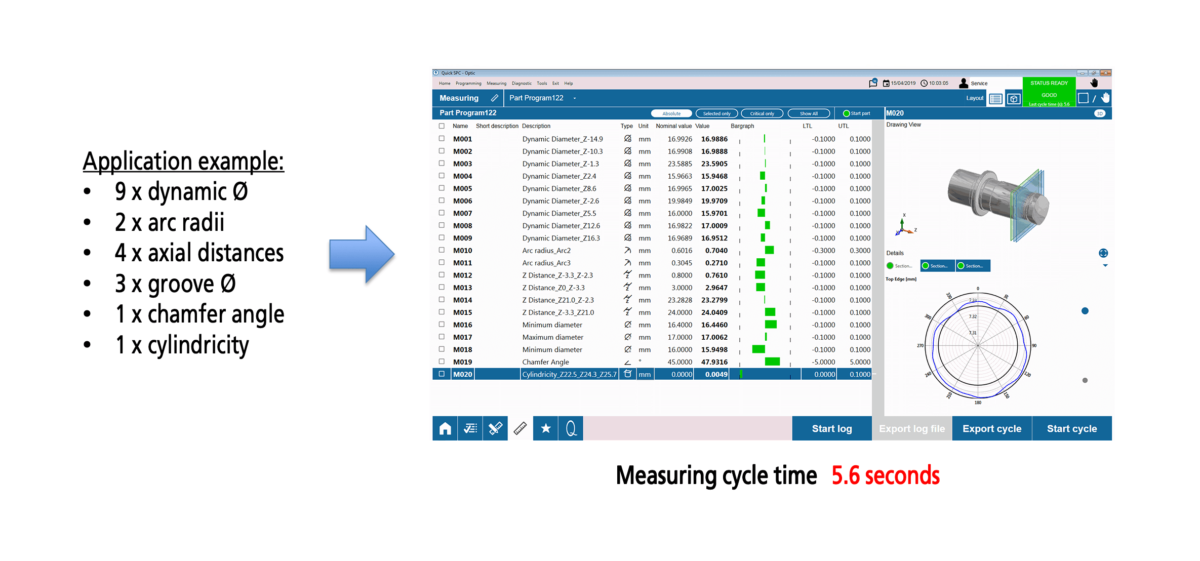The width and height of the screenshot is (1200, 561).
Task: Click the notification message icon near date
Action: pos(873,83)
